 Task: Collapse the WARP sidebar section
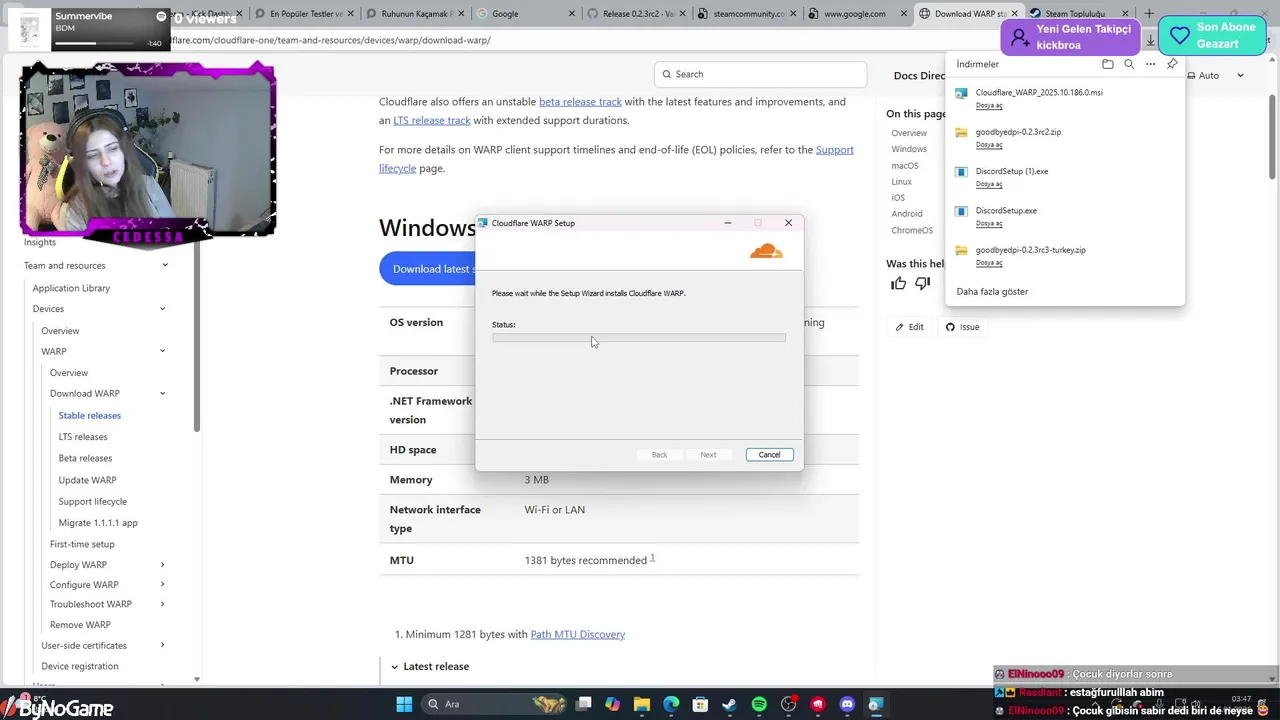coord(162,351)
